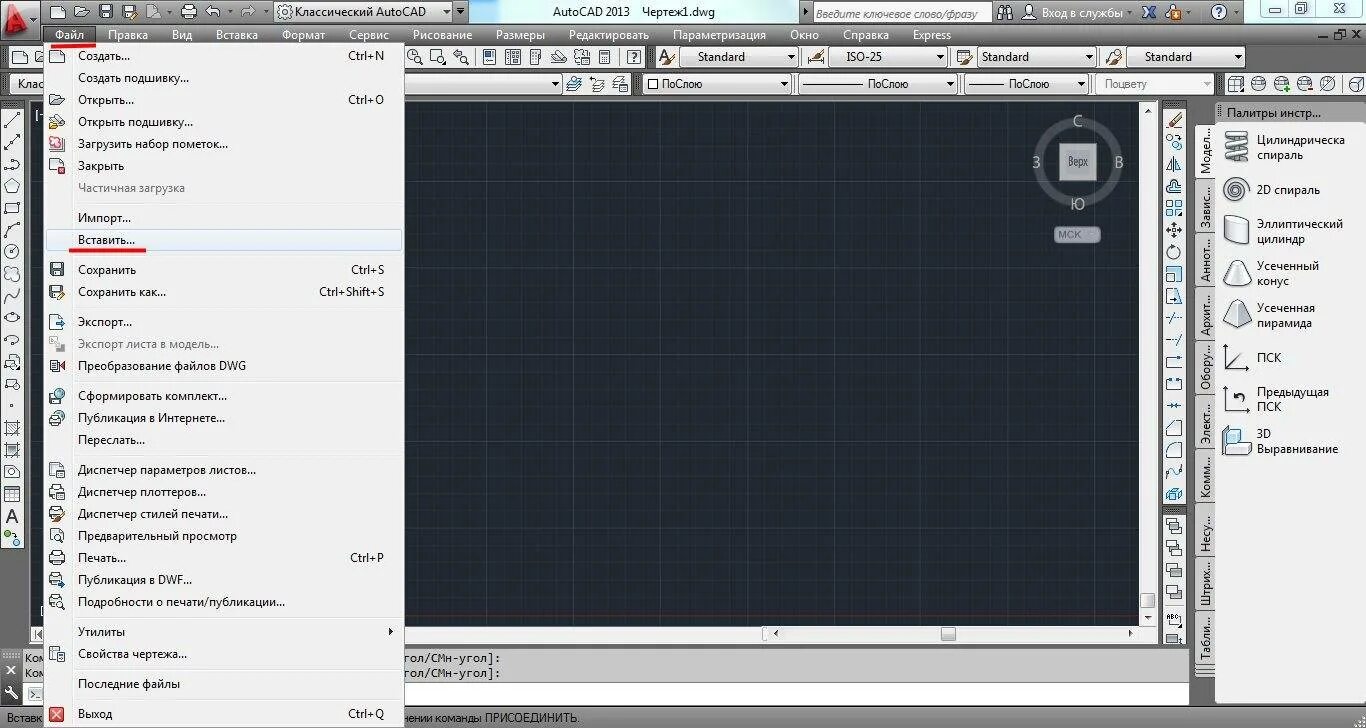Select the multiline Text A tool
Screen dimensions: 1366x728
(12, 516)
